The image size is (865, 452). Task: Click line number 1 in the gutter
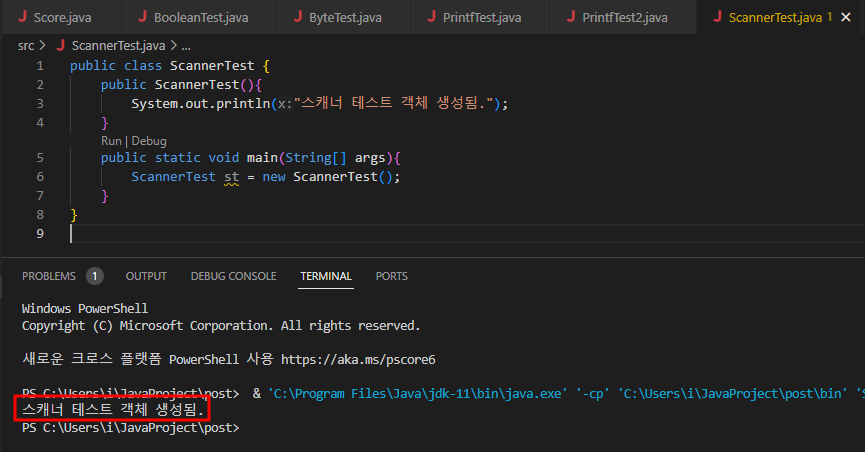tap(40, 66)
